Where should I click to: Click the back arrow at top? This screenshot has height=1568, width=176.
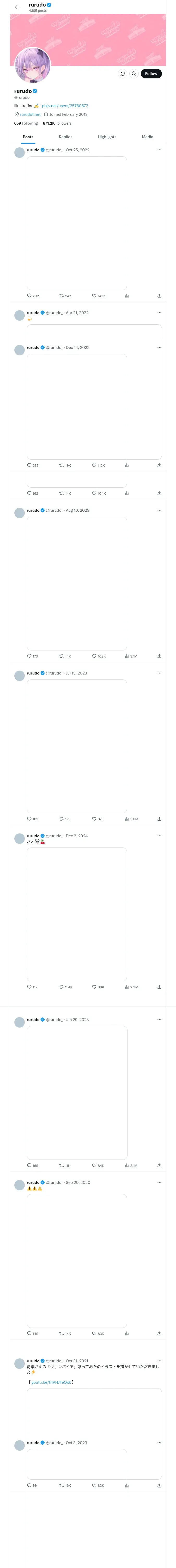[x=17, y=7]
